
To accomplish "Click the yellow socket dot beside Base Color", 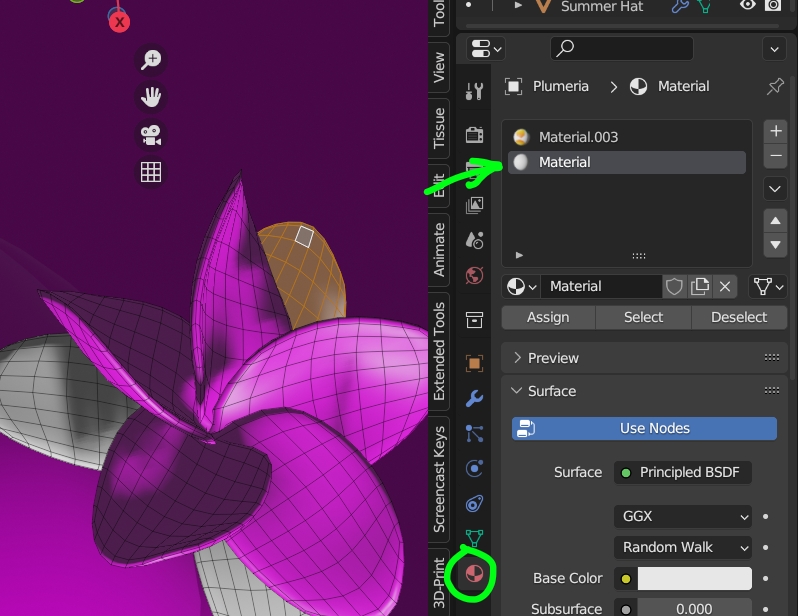I will point(625,579).
